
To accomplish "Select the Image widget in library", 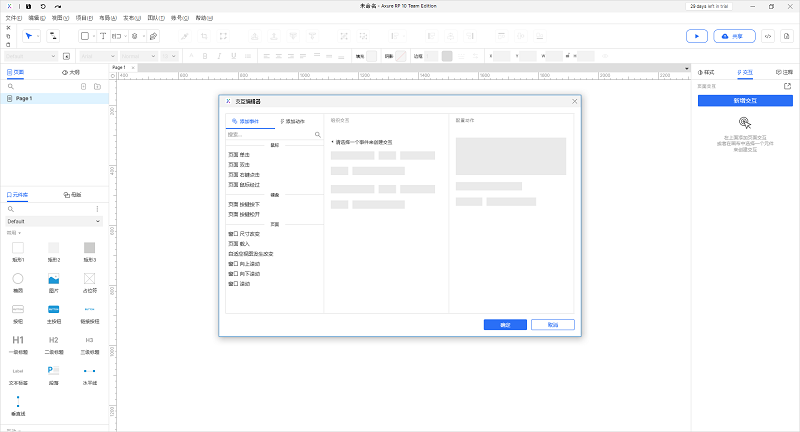I will [54, 282].
